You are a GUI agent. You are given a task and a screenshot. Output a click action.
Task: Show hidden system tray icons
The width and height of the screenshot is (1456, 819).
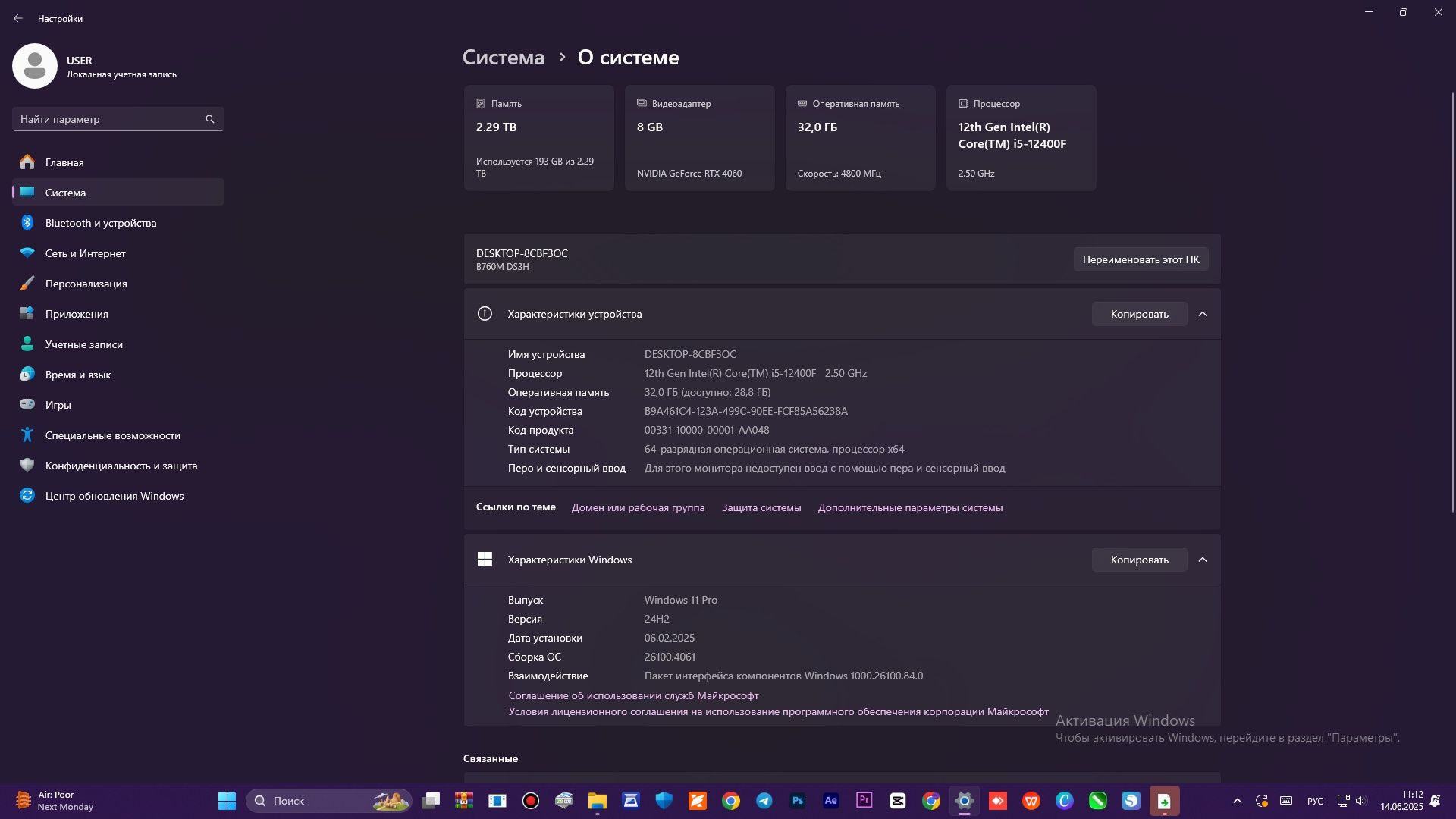tap(1238, 801)
